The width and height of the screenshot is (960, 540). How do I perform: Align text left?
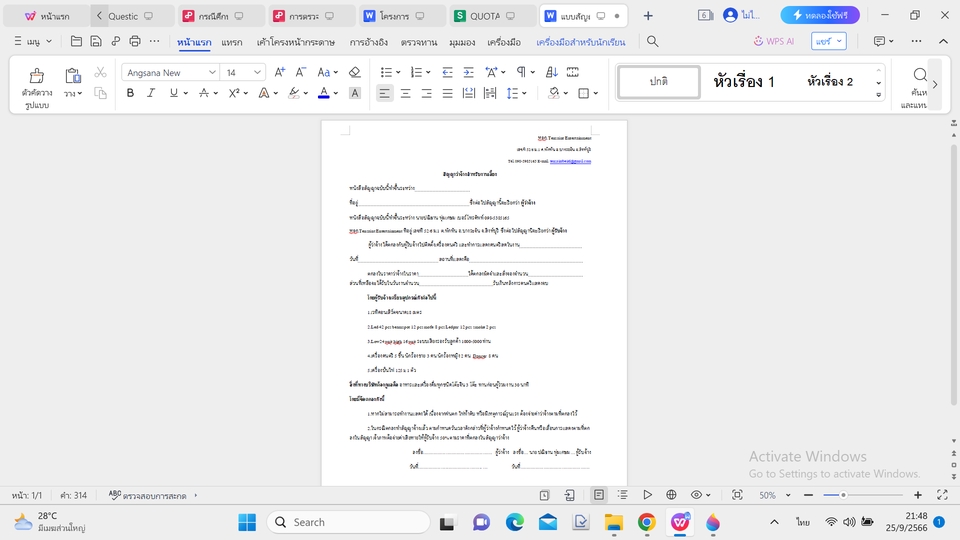tap(384, 93)
